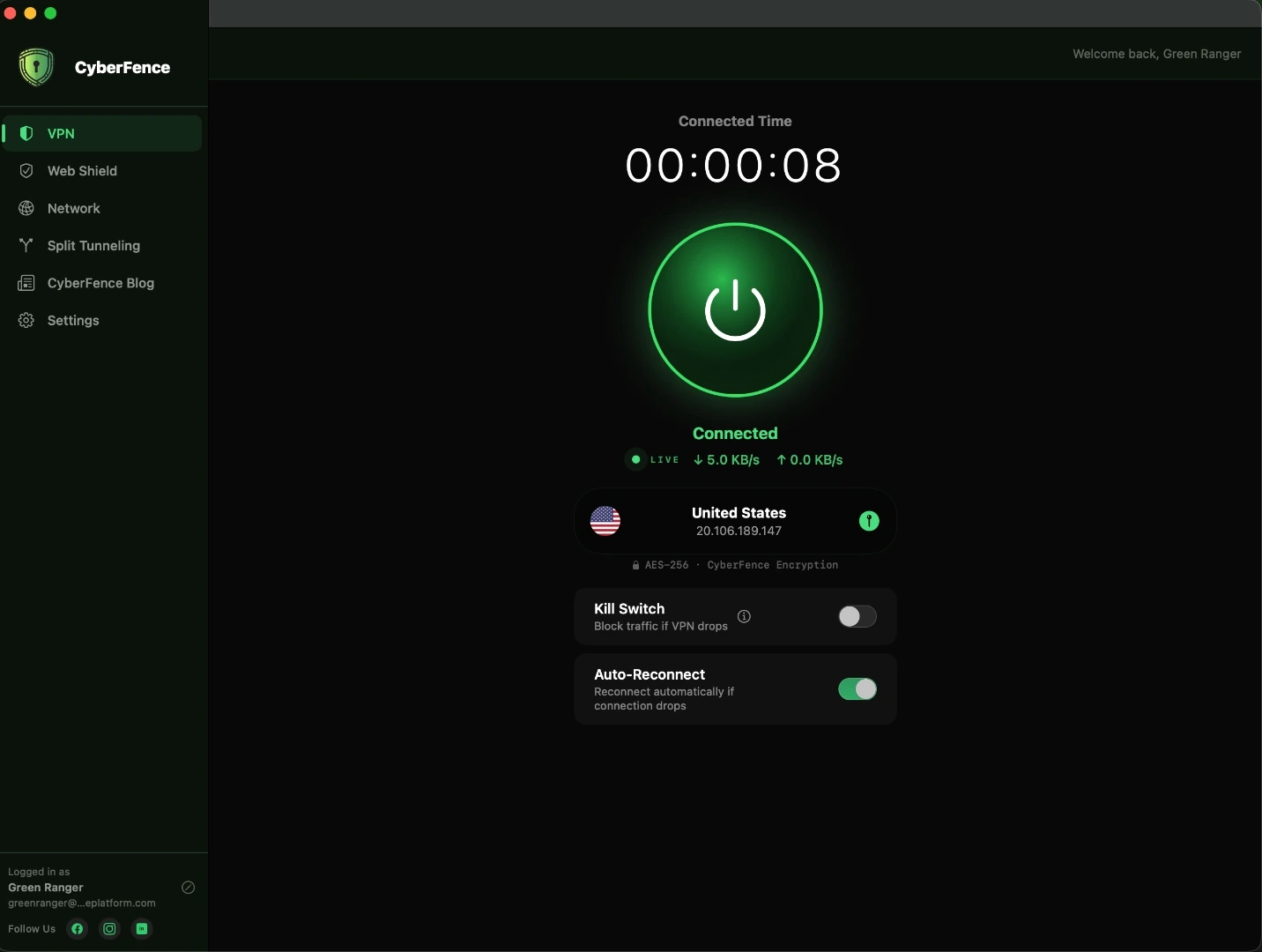Go to the Network page

(x=102, y=208)
